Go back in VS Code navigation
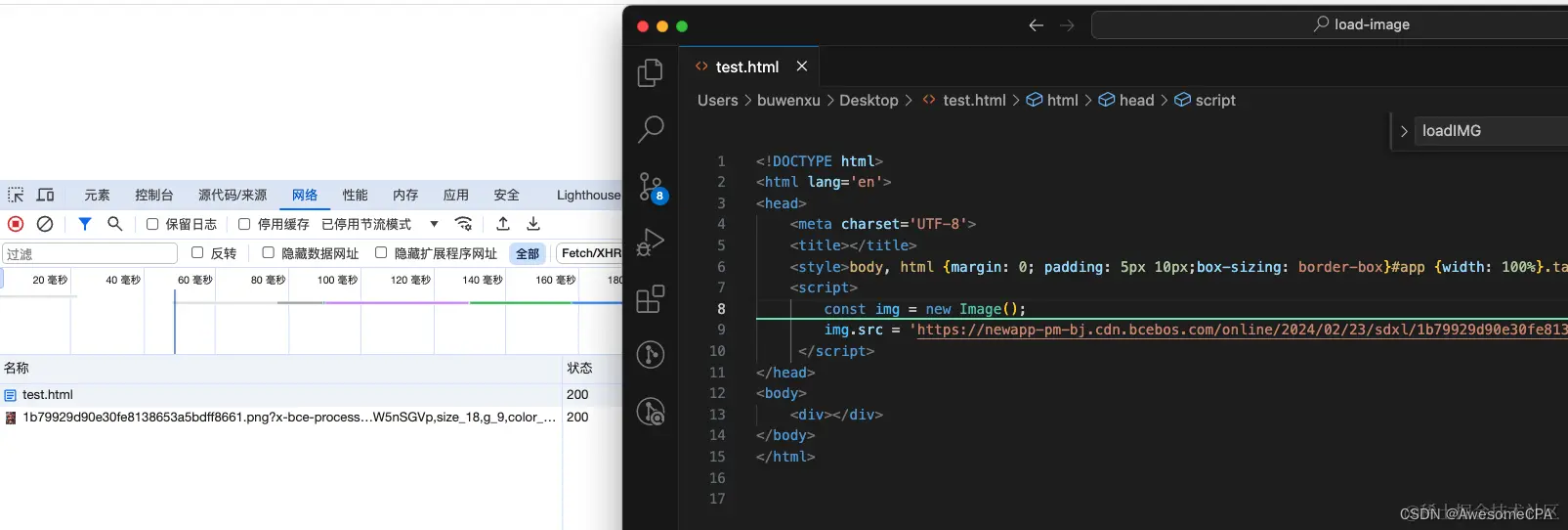This screenshot has width=1568, height=530. pos(1037,25)
